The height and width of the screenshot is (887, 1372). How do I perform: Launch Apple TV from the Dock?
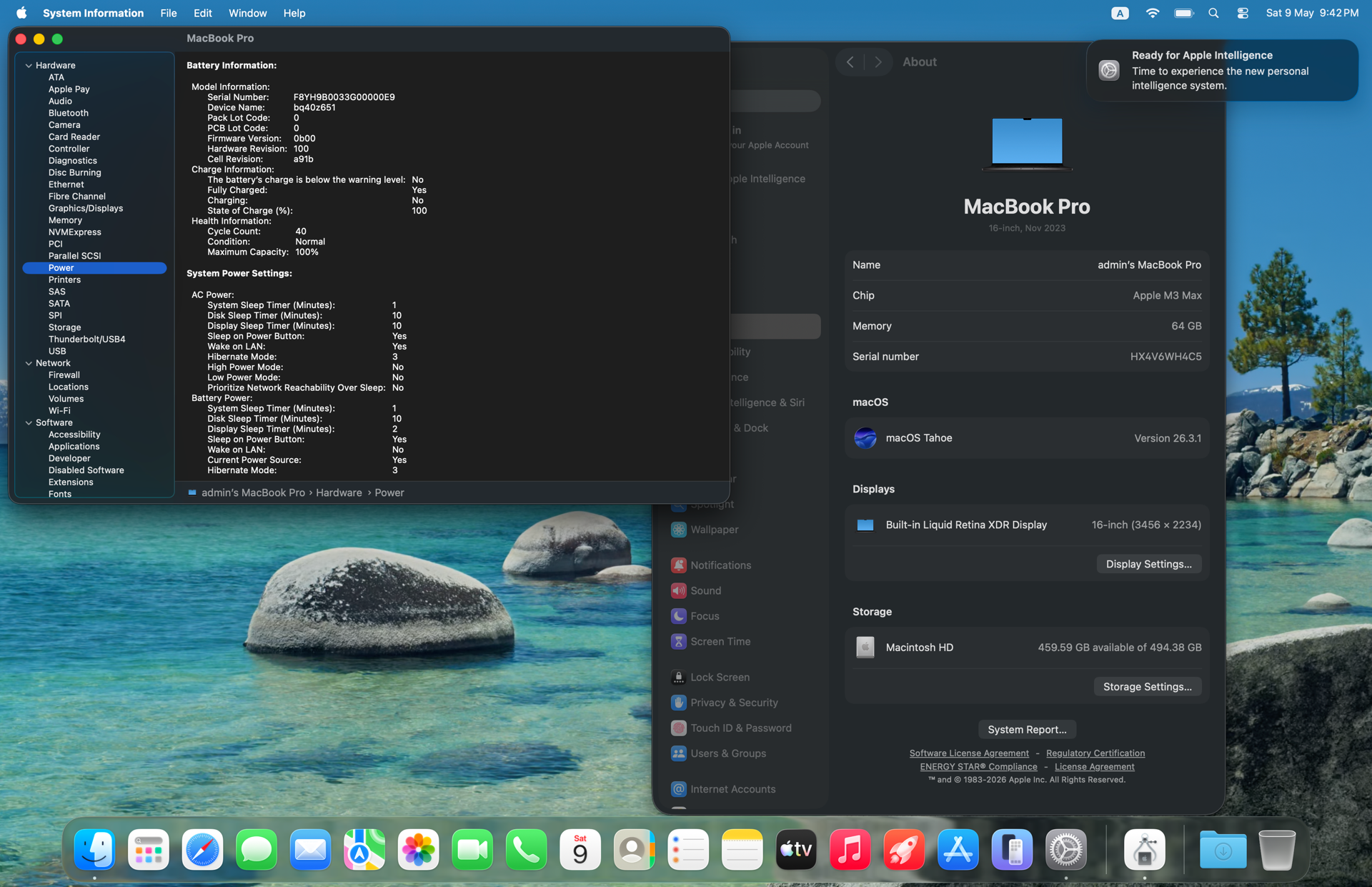click(x=796, y=850)
